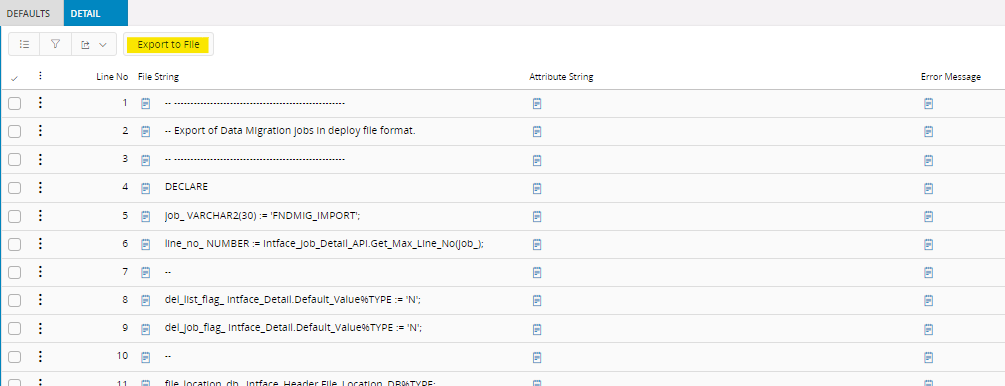The image size is (1005, 386).
Task: Check the row checkbox for line 8
Action: coord(15,301)
